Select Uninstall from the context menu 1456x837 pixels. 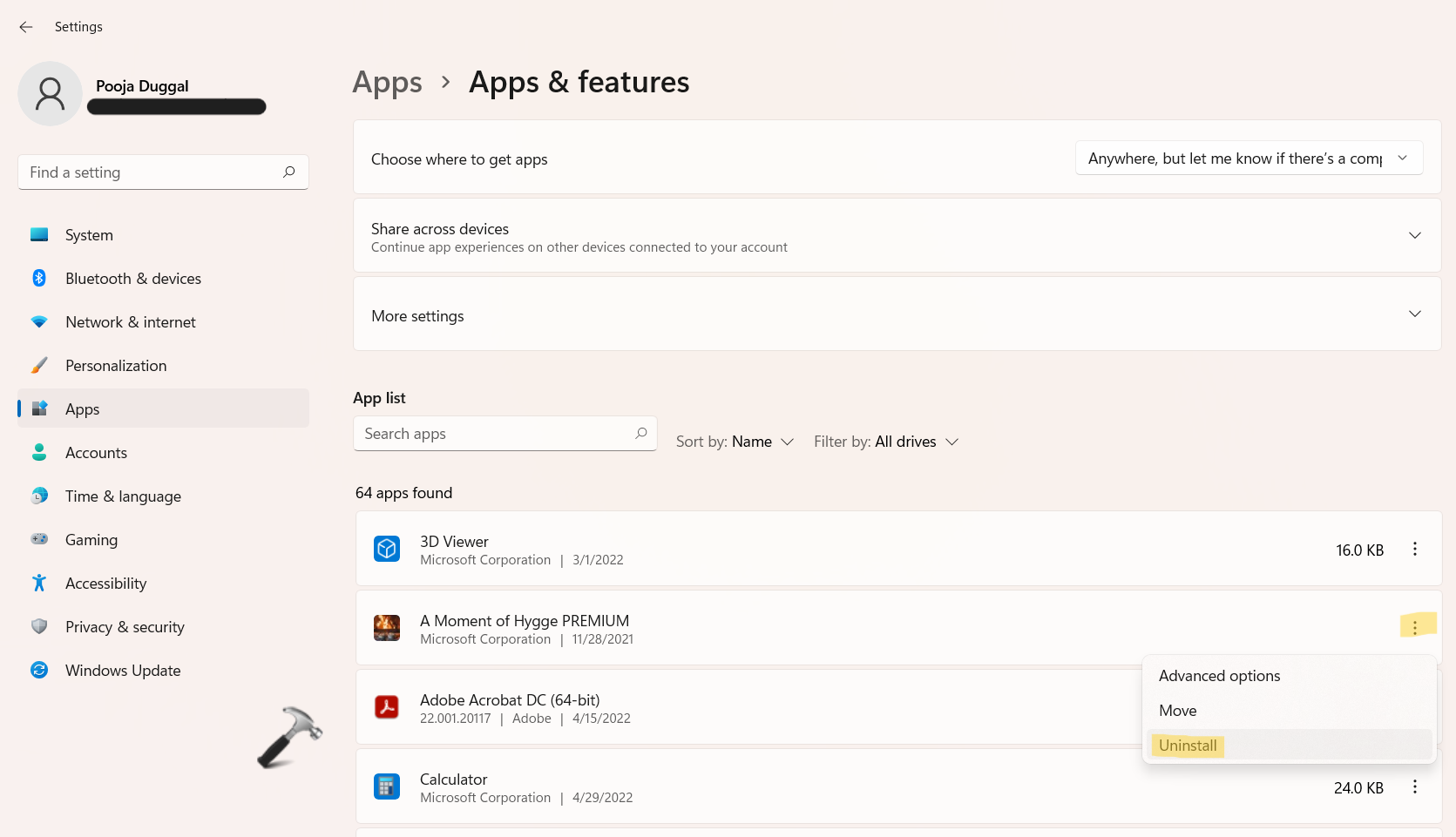[x=1188, y=746]
